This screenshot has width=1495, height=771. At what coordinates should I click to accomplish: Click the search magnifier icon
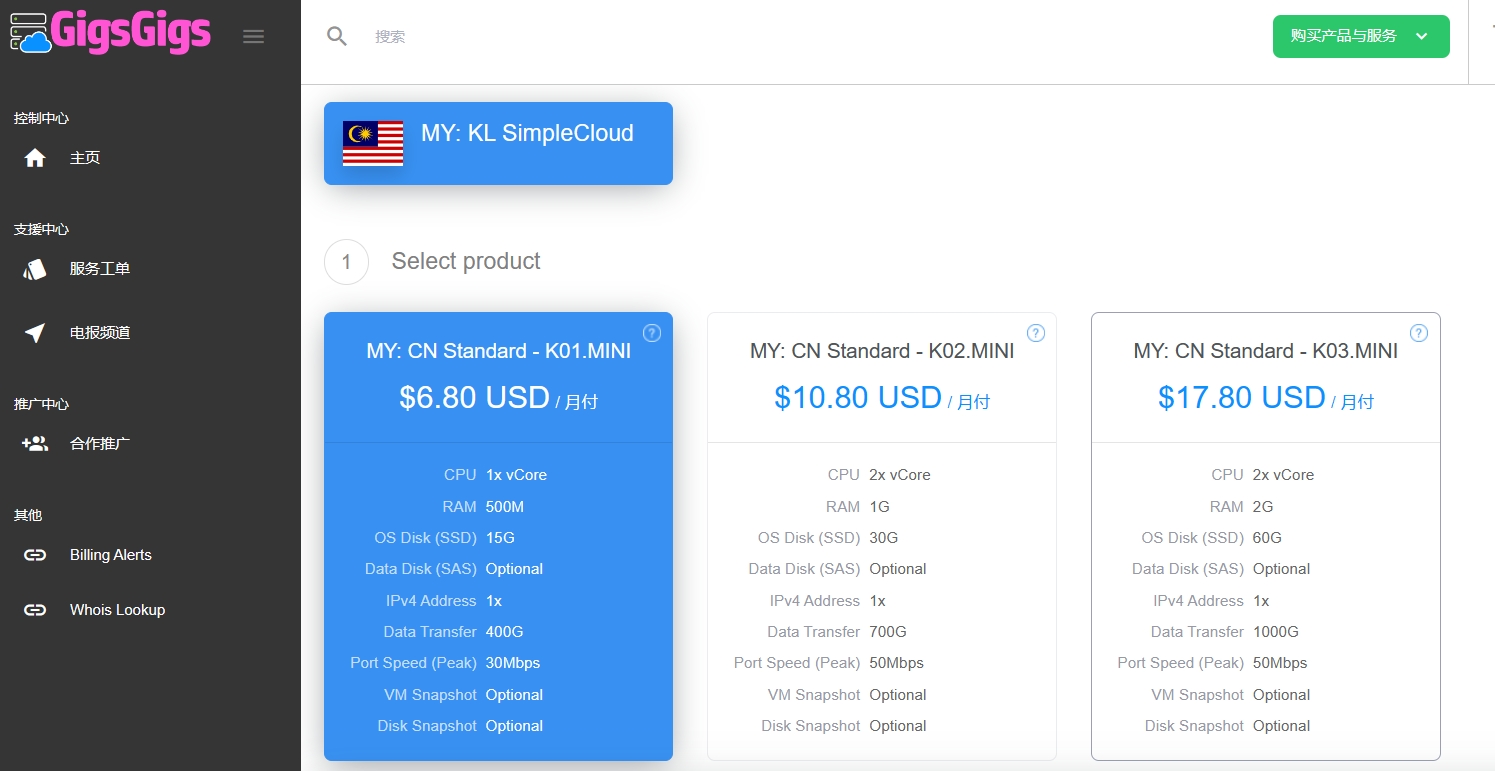click(x=337, y=37)
